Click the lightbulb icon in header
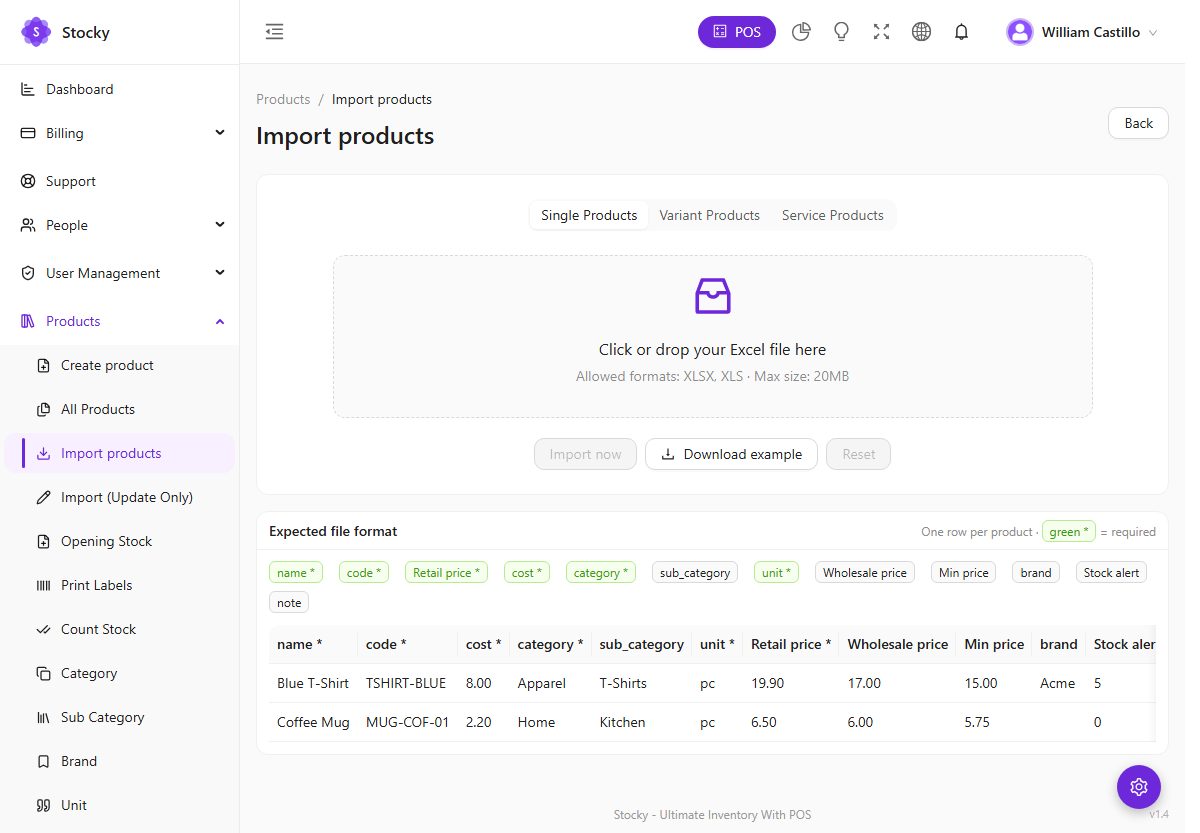 841,32
